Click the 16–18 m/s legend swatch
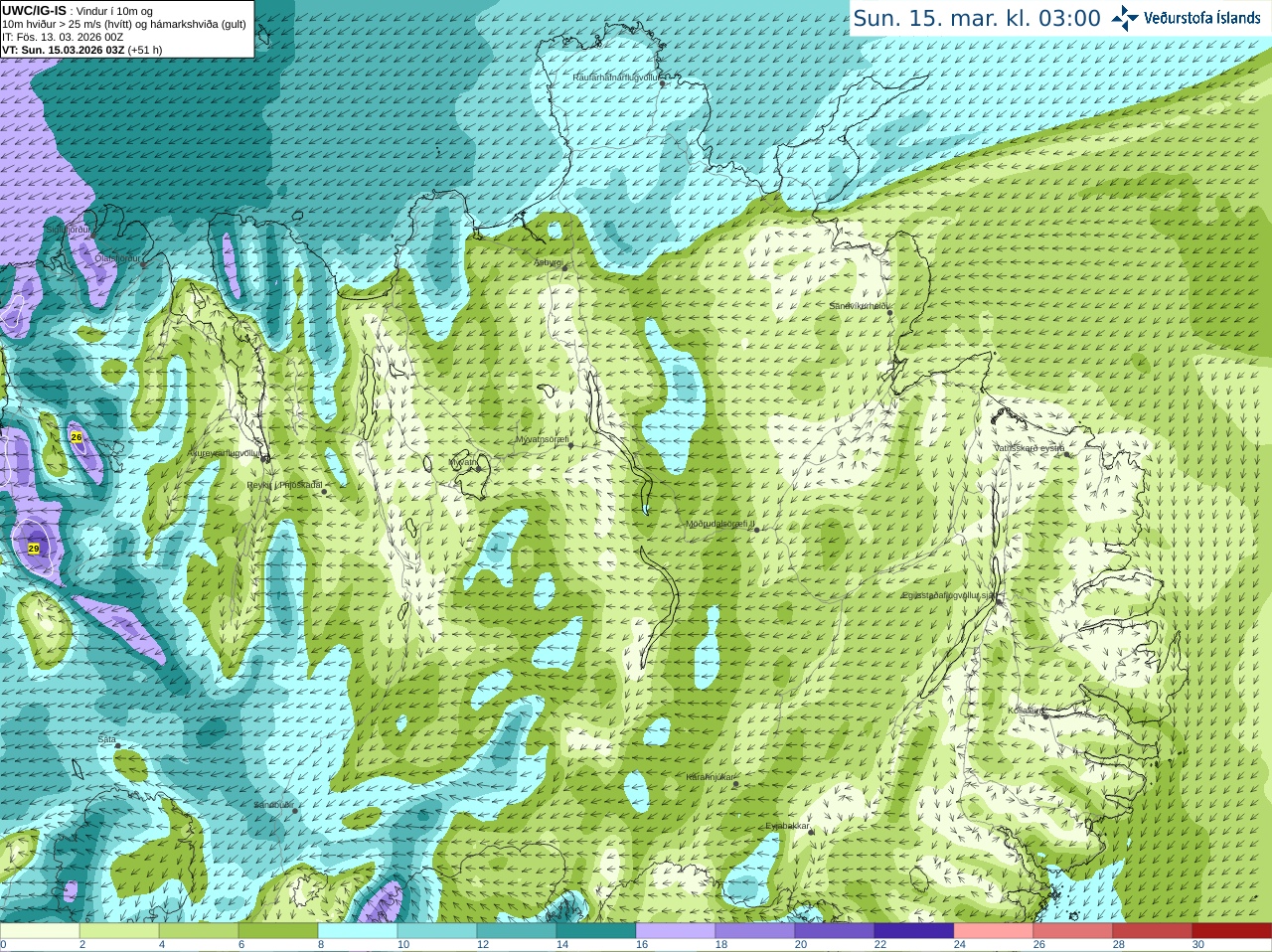The image size is (1272, 952). click(x=676, y=931)
